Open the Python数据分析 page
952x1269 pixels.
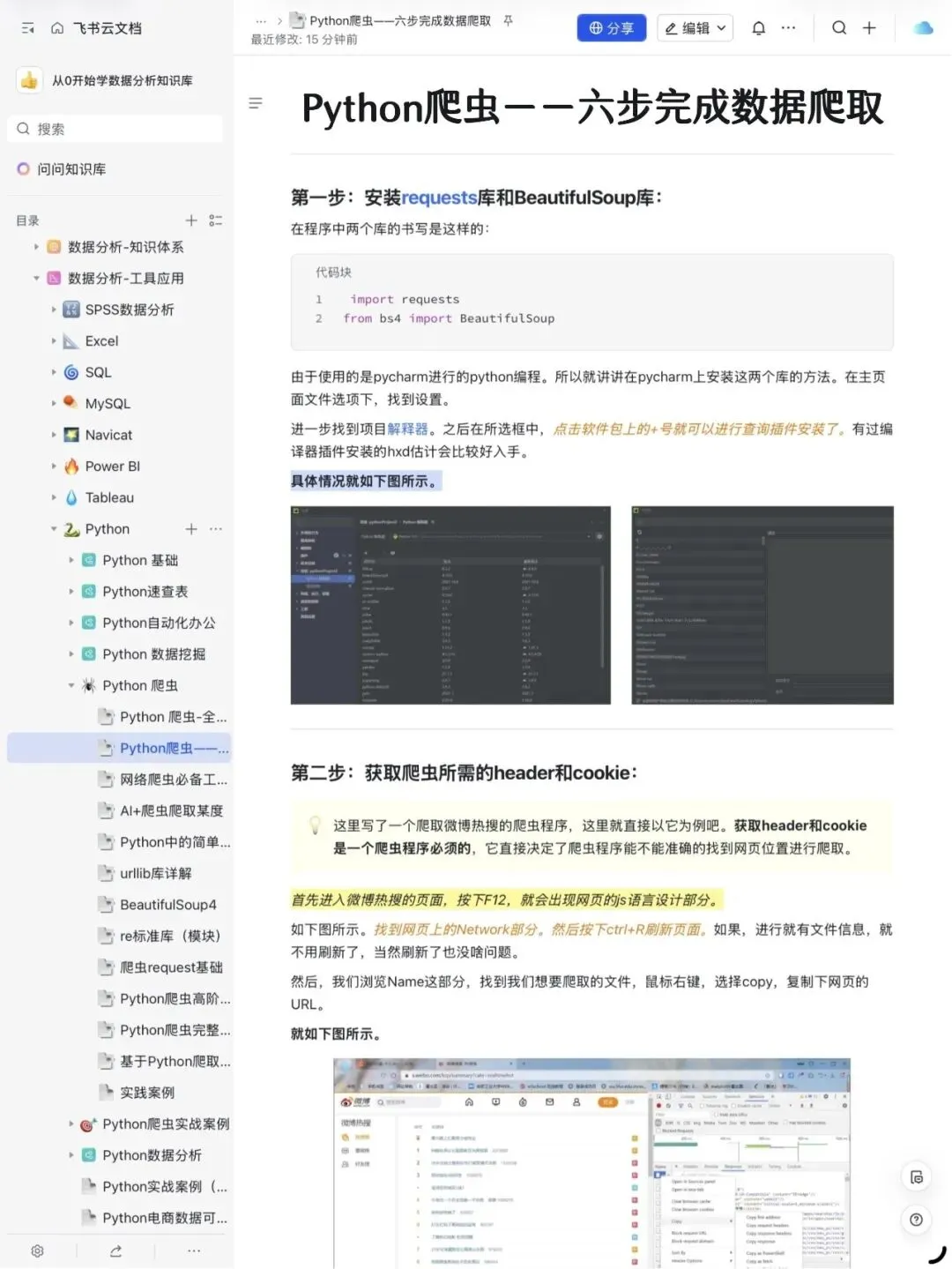152,1155
